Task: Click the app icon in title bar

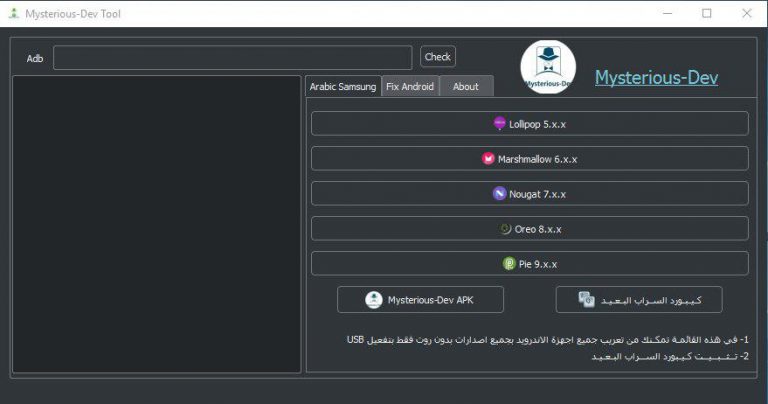Action: tap(14, 14)
